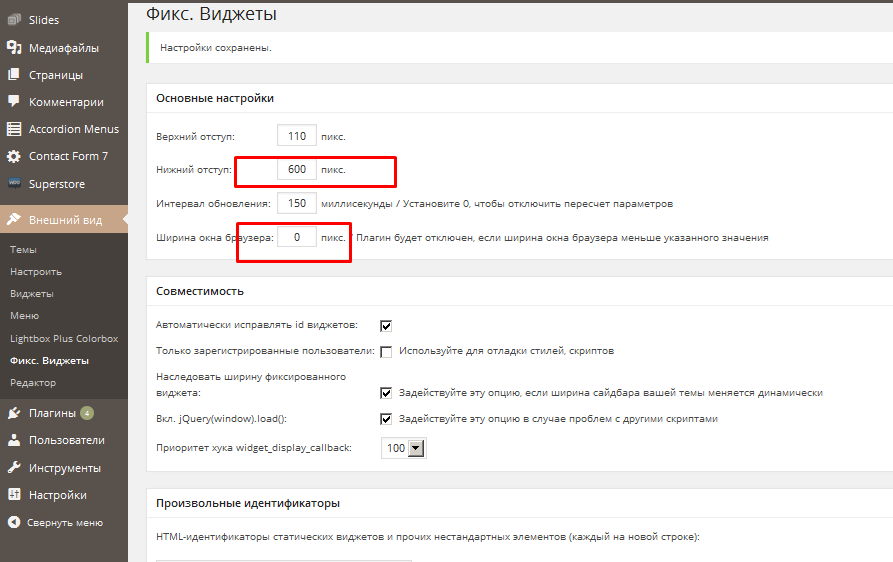The image size is (893, 562).
Task: Click the Интервал обновления field with 150
Action: pyautogui.click(x=297, y=203)
